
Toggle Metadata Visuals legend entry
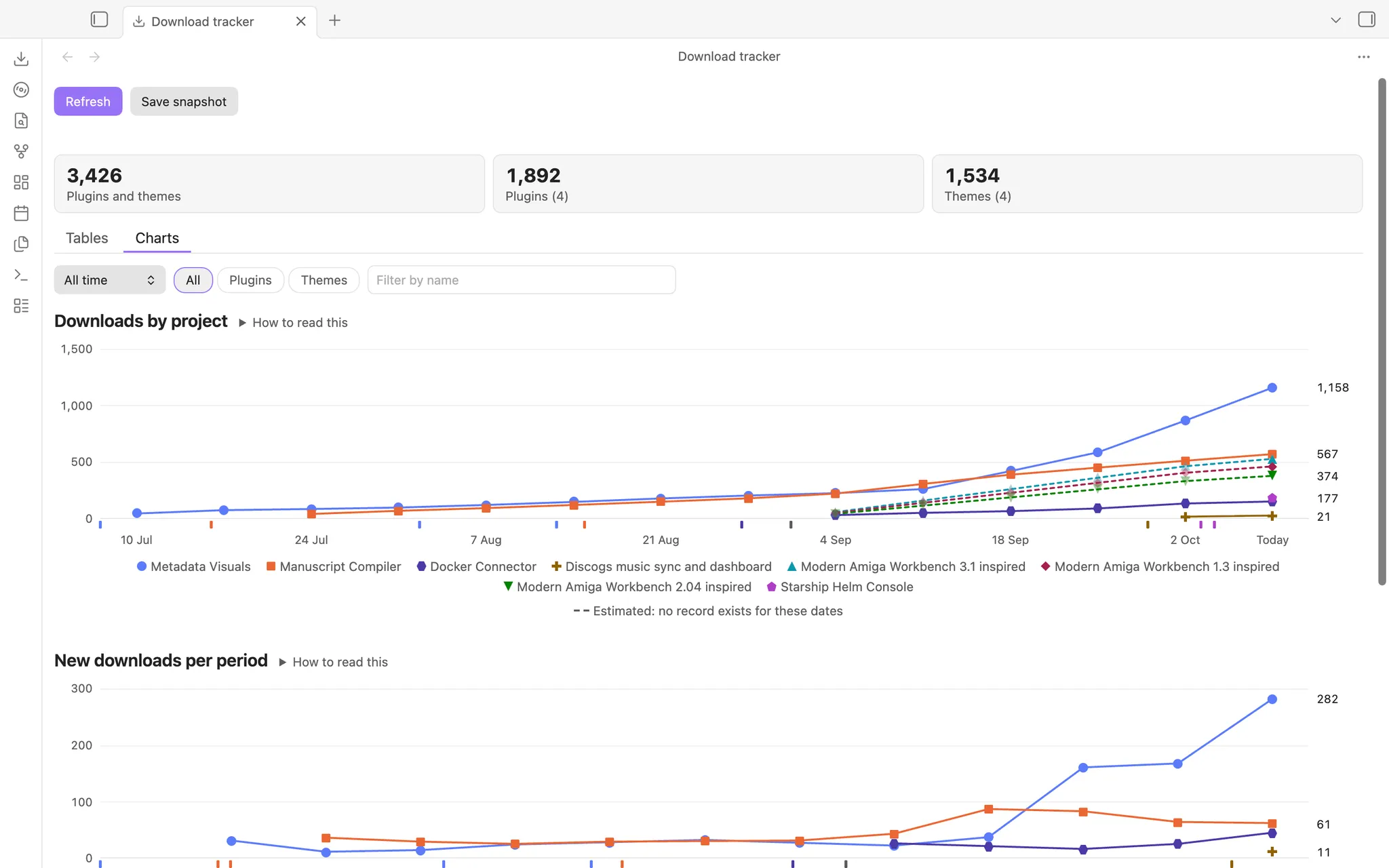tap(193, 566)
